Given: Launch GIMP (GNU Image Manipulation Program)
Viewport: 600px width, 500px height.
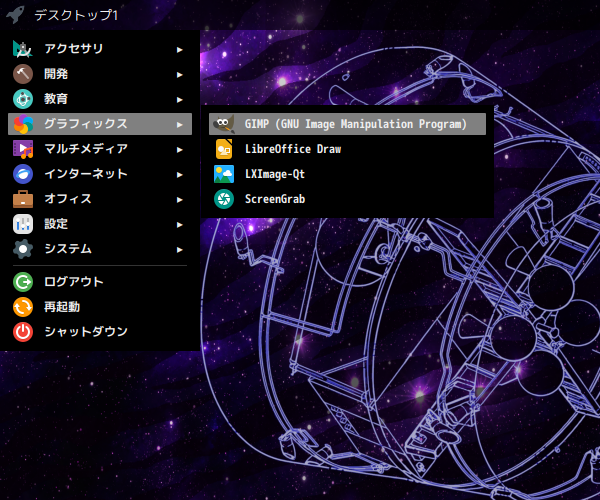Looking at the screenshot, I should pyautogui.click(x=347, y=124).
